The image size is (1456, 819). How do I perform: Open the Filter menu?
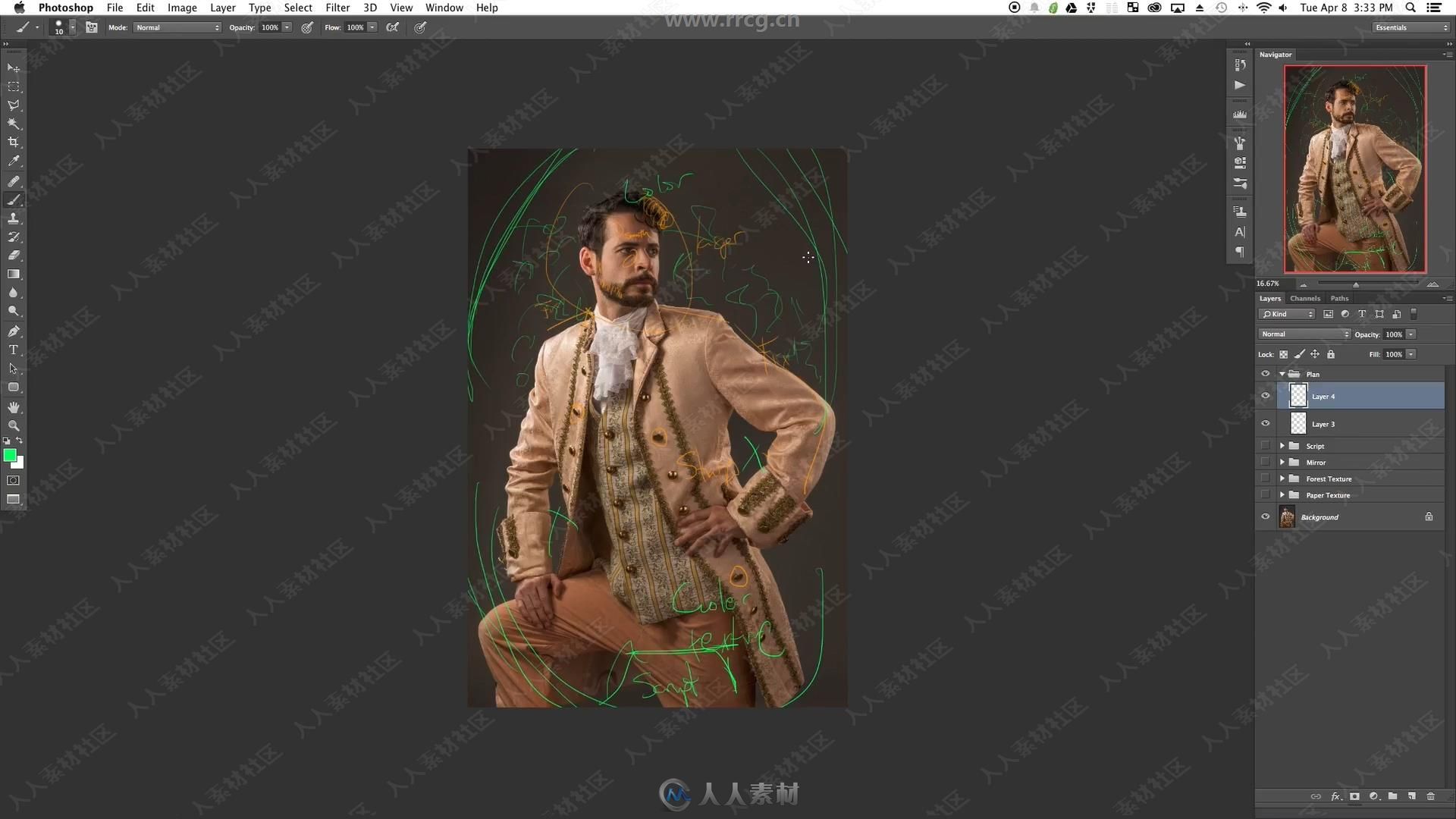click(337, 7)
